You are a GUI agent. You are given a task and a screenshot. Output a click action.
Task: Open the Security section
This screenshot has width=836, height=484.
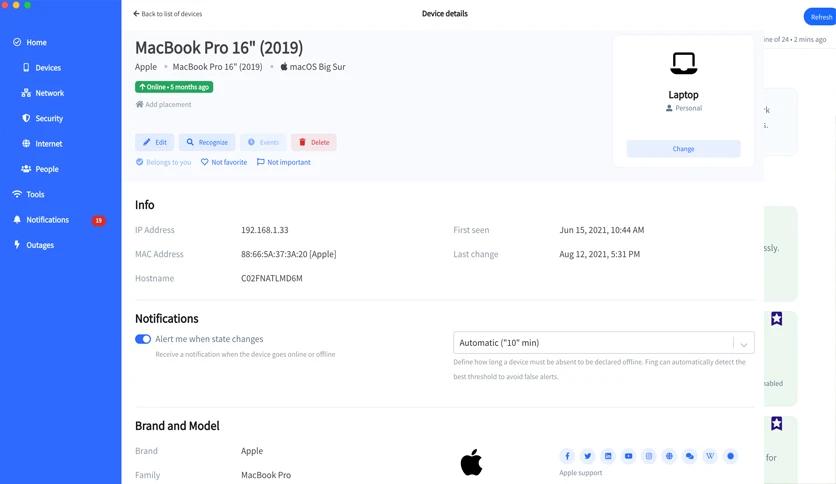coord(42,118)
